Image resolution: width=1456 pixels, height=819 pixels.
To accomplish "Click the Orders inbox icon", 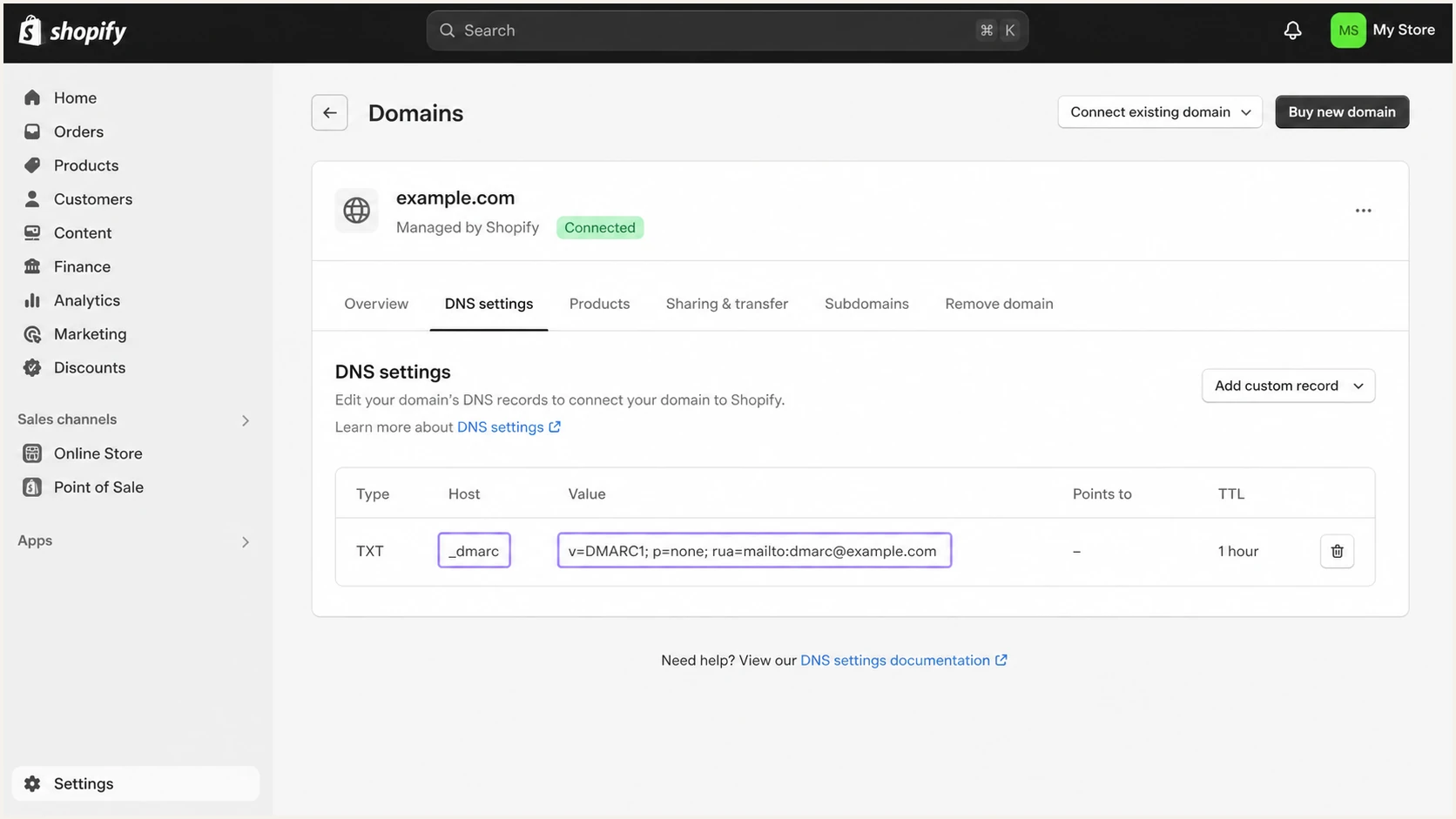I will [x=32, y=131].
